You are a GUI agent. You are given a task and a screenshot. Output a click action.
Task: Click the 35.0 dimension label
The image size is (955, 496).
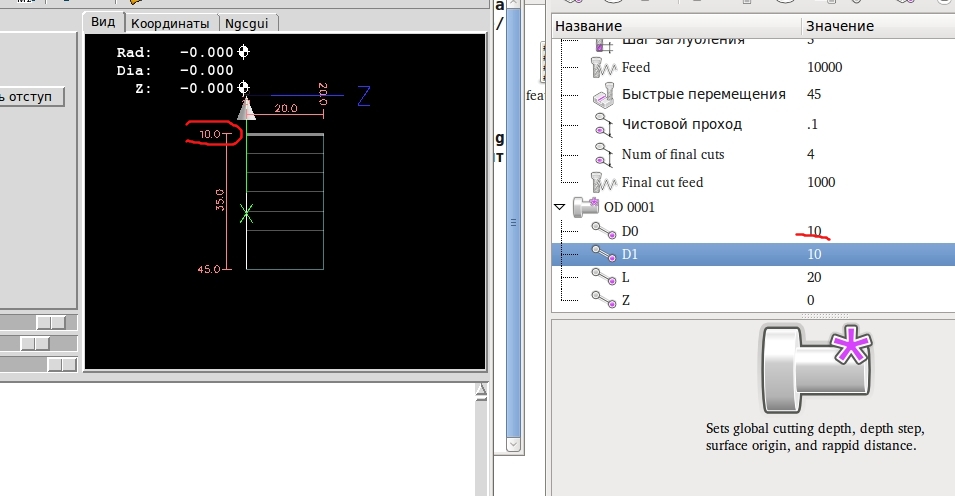220,200
